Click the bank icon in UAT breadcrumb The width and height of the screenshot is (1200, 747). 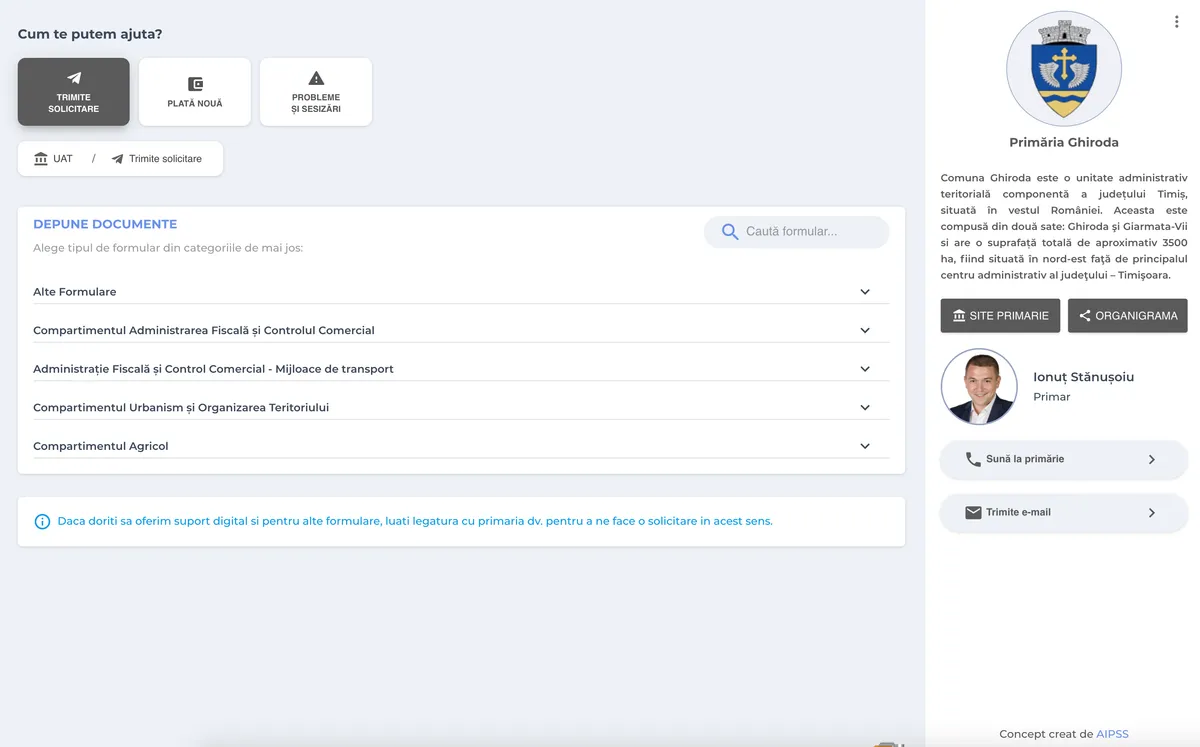tap(41, 159)
